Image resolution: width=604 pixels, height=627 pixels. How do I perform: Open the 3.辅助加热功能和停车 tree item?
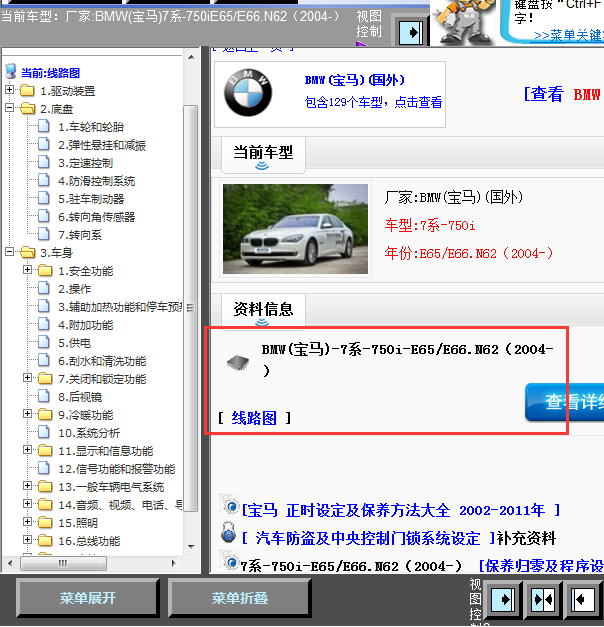(120, 307)
